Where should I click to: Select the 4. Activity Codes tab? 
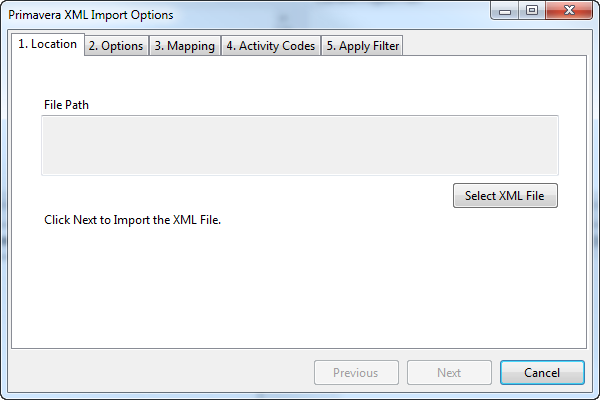[271, 46]
